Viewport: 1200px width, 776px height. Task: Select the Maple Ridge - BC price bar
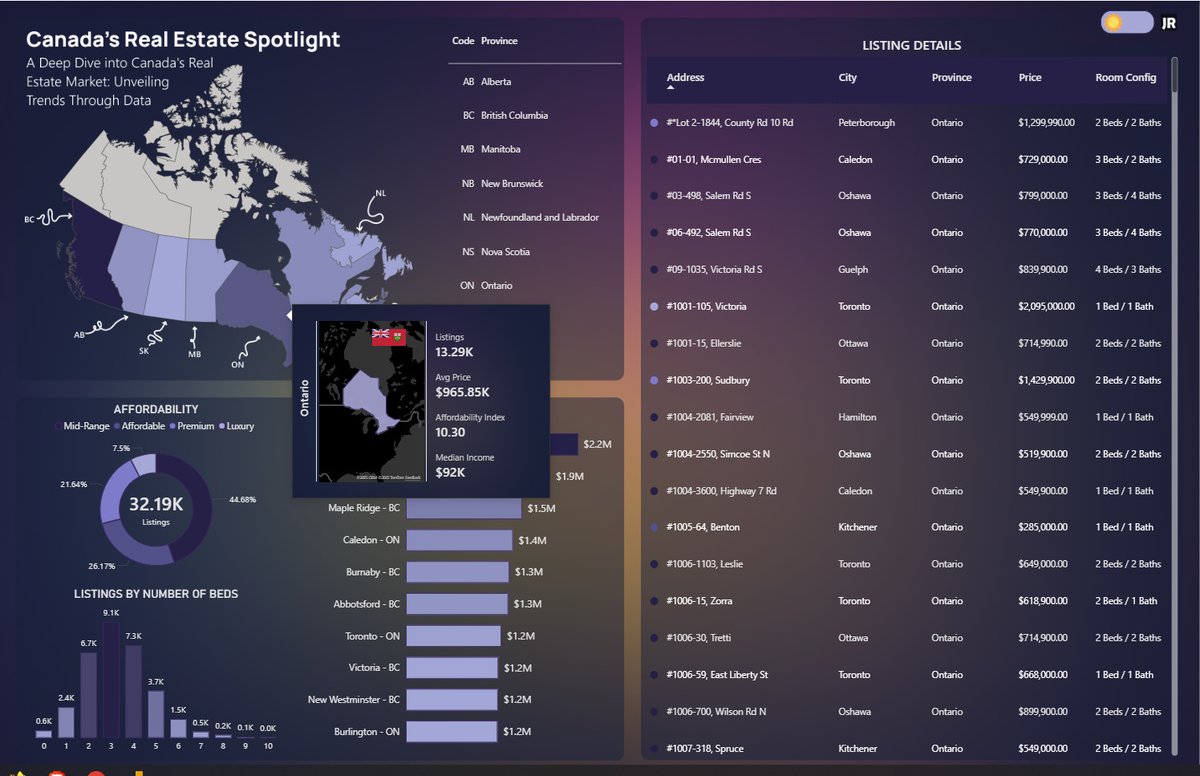pos(464,508)
